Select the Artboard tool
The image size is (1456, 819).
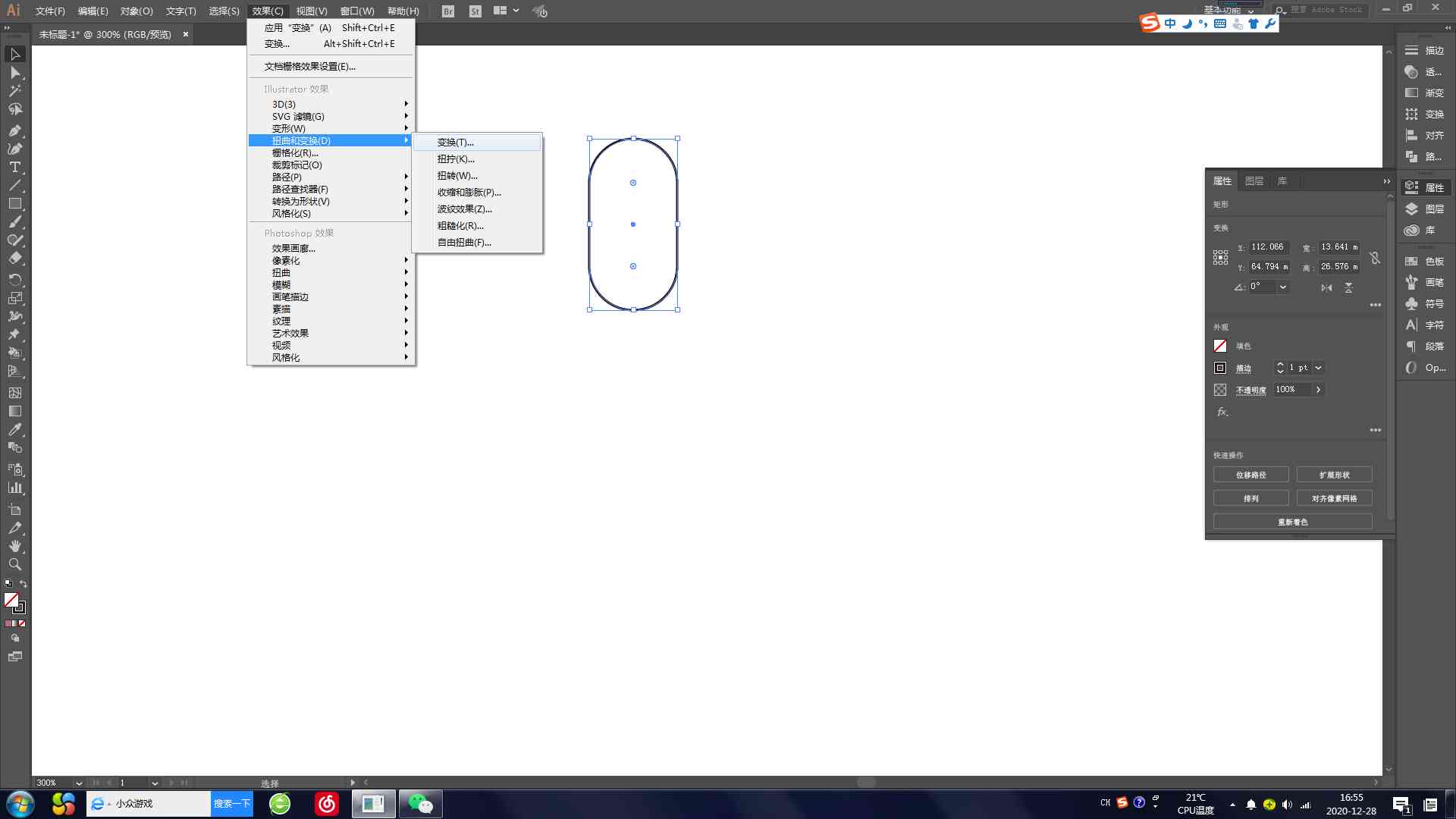[14, 510]
